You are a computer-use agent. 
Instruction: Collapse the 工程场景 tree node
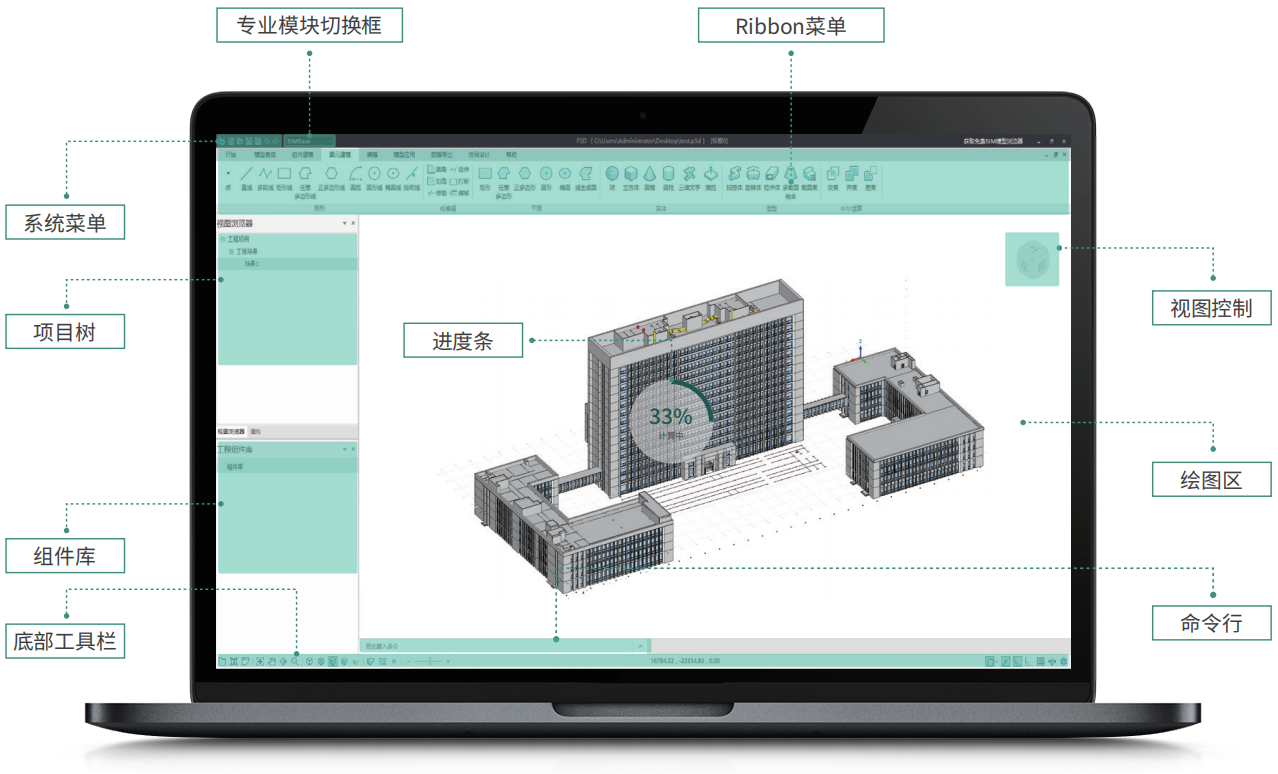coord(231,252)
